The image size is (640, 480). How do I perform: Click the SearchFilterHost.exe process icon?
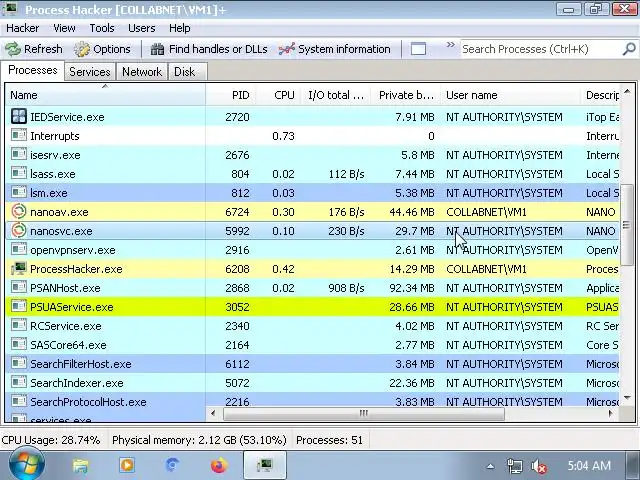pyautogui.click(x=19, y=363)
